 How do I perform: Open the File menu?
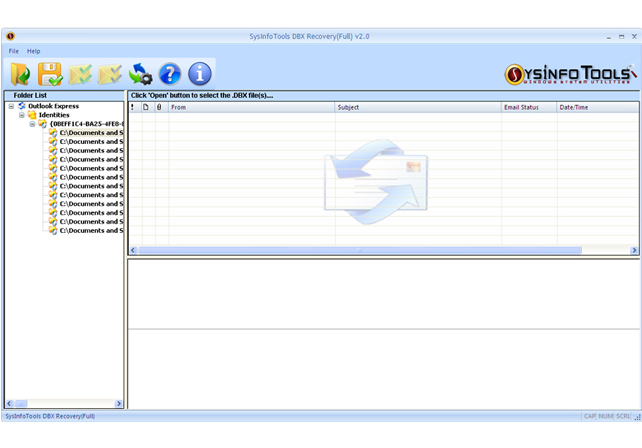(14, 51)
